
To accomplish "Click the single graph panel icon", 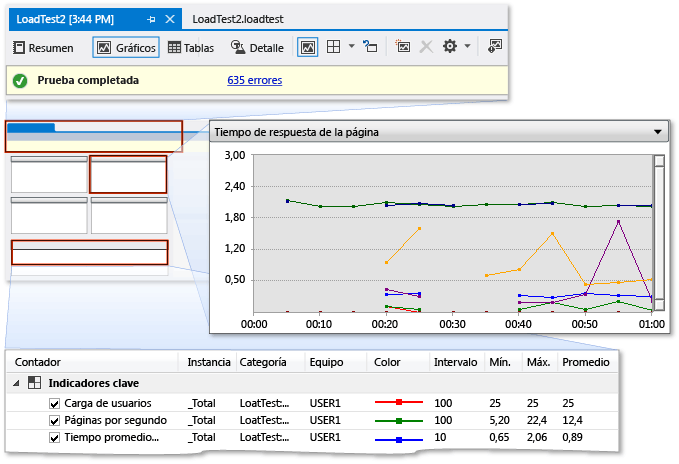I will (x=308, y=47).
